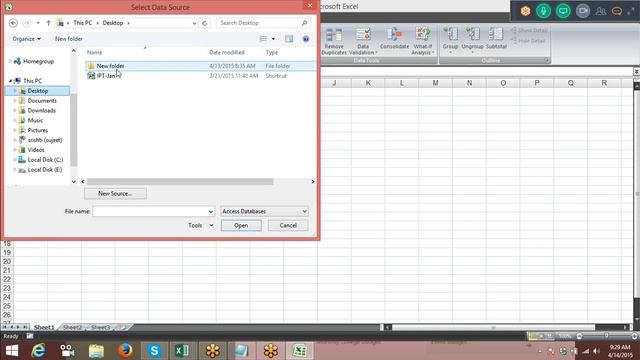
Task: Select Videos in the navigation tree
Action: coord(36,150)
